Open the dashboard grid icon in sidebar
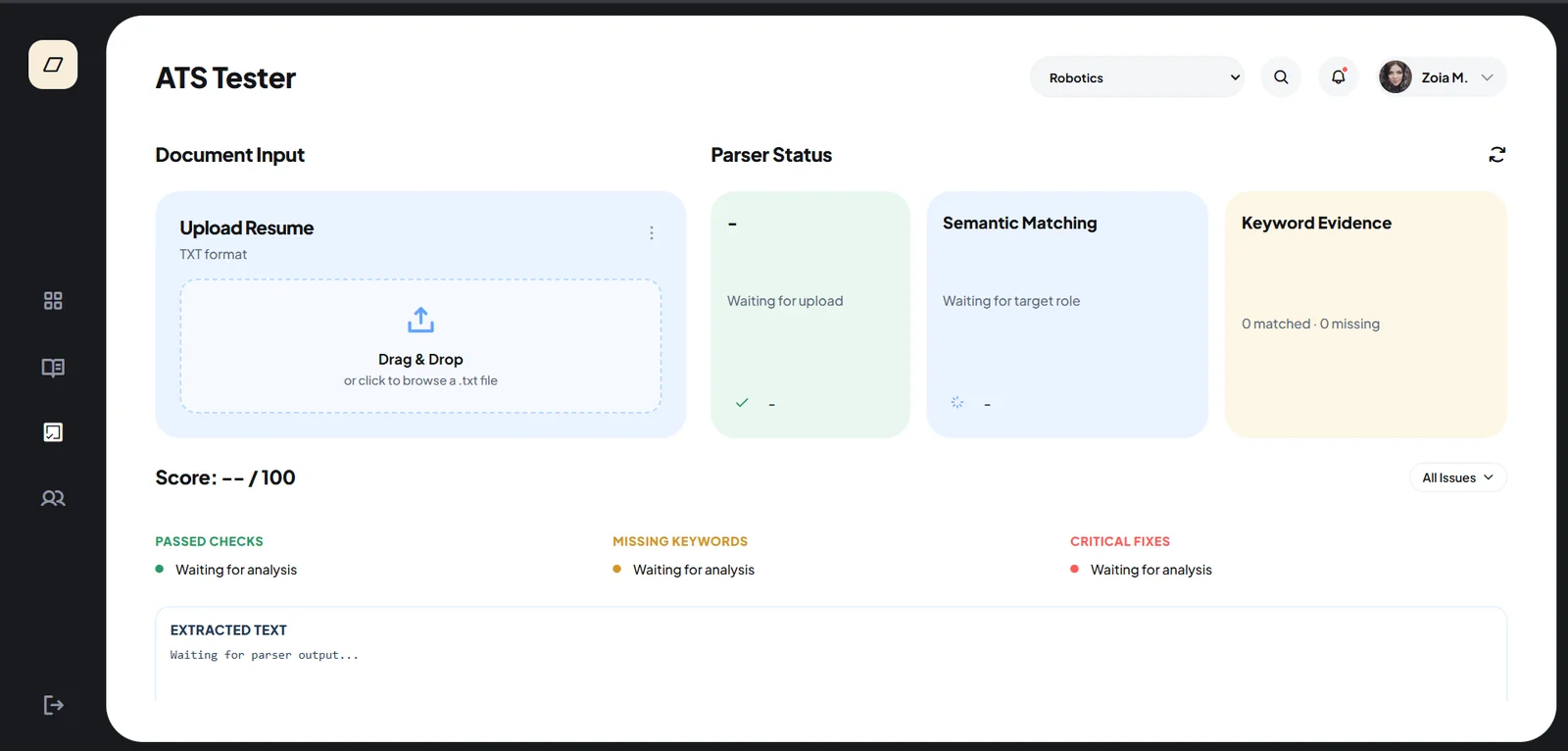 pos(53,301)
